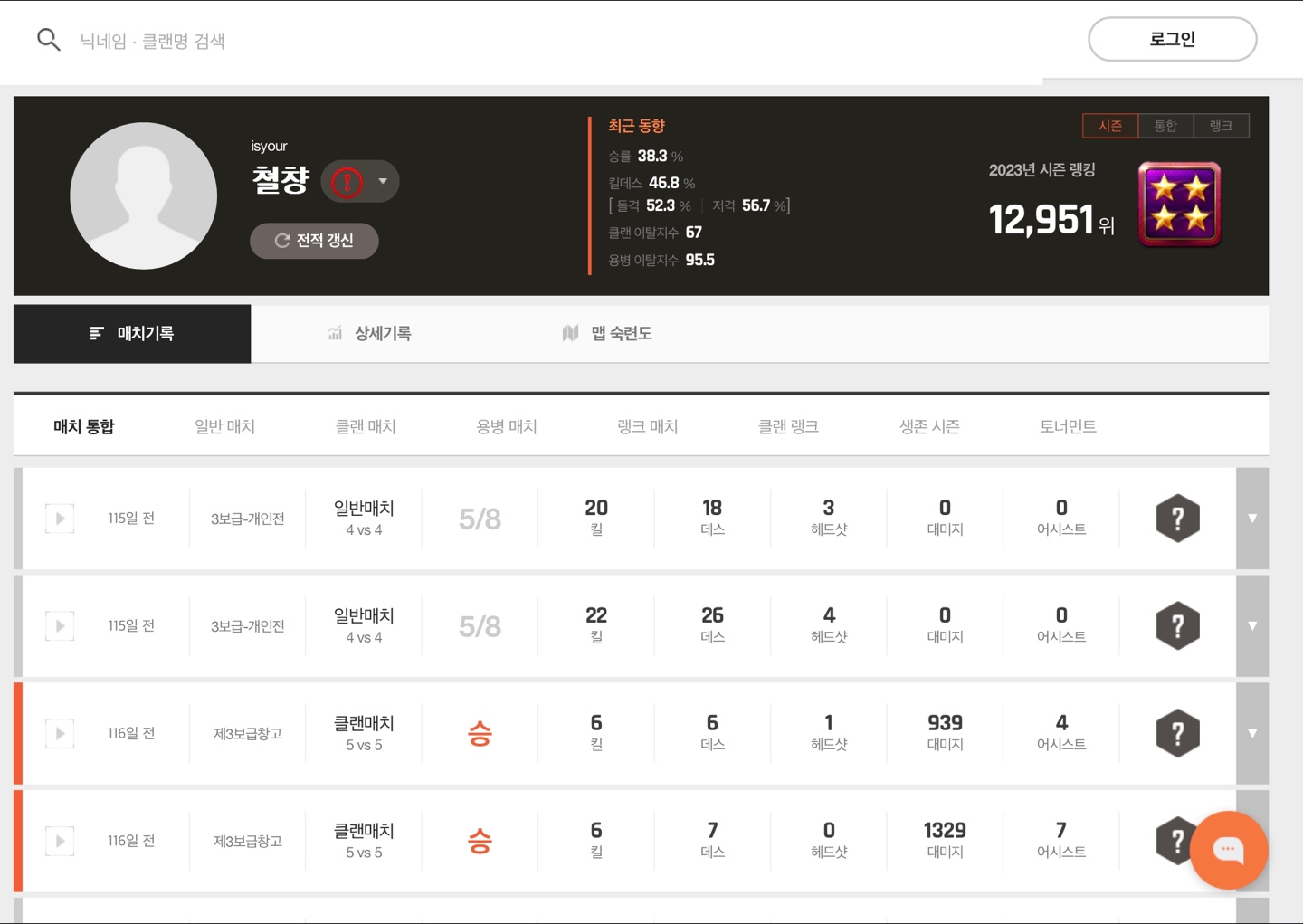Switch ranking view to 랭크
1303x924 pixels.
[x=1221, y=126]
